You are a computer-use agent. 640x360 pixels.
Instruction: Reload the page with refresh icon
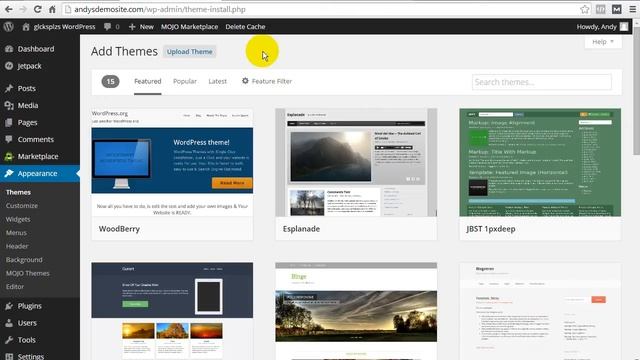pos(38,9)
